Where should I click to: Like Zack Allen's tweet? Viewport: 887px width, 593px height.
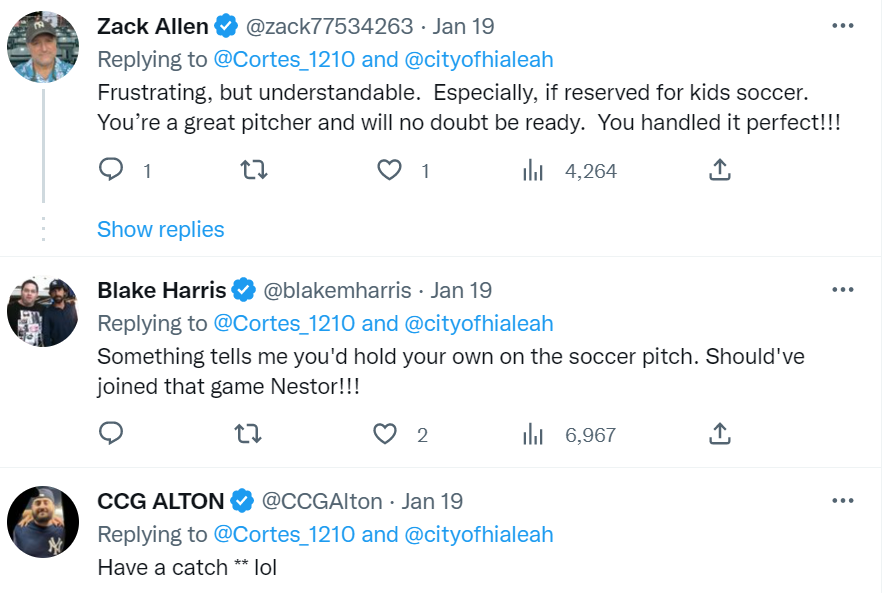click(389, 171)
